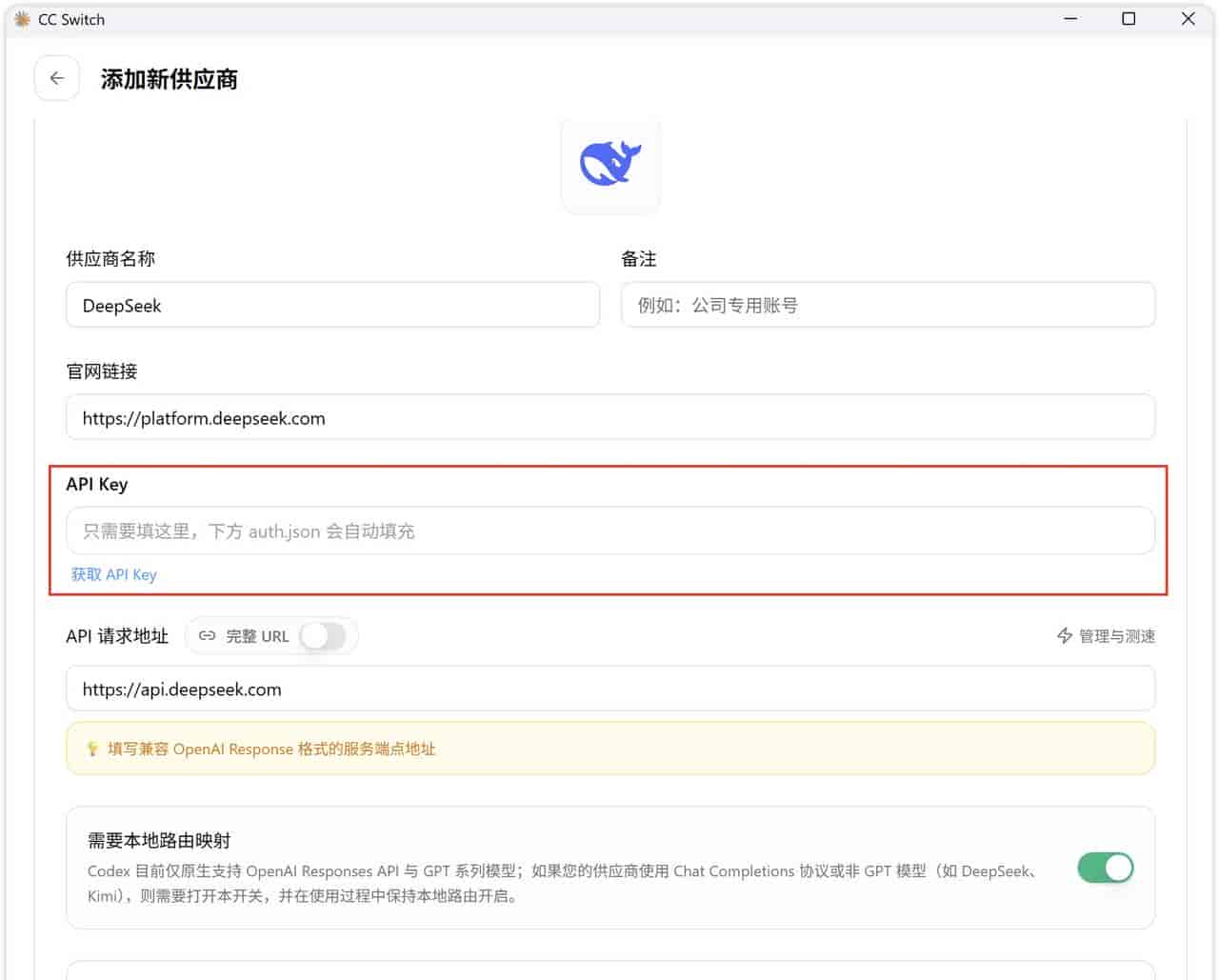Viewport: 1219px width, 980px height.
Task: Click the 备注 label
Action: 639,259
